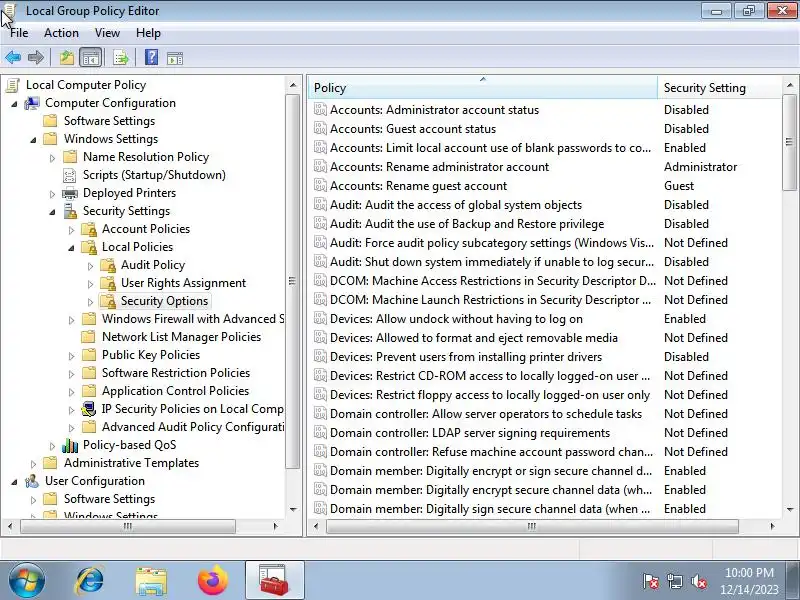The image size is (800, 600).
Task: Click icon beside Accounts: Guest account status
Action: [x=320, y=129]
